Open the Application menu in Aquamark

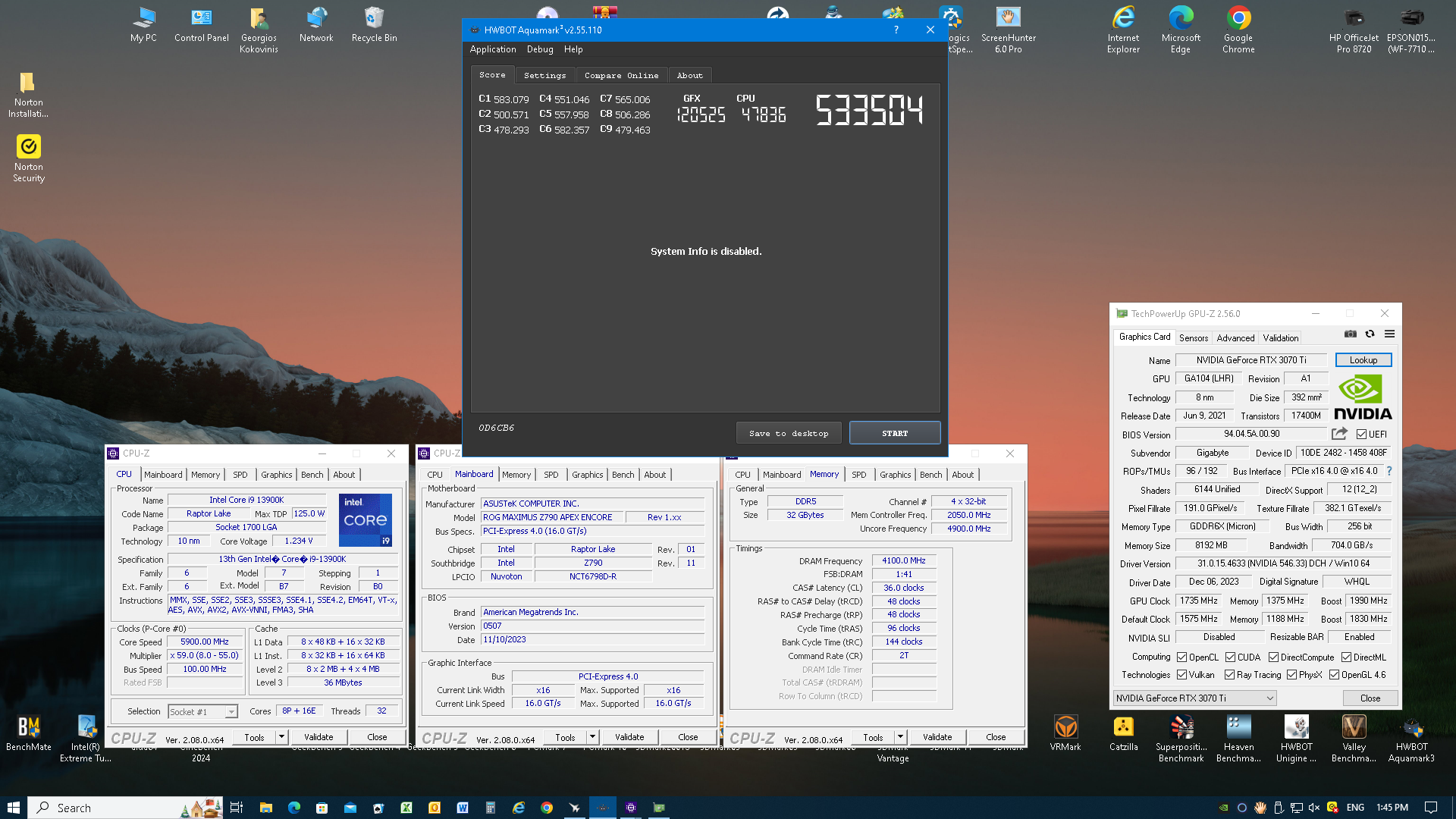(x=493, y=49)
